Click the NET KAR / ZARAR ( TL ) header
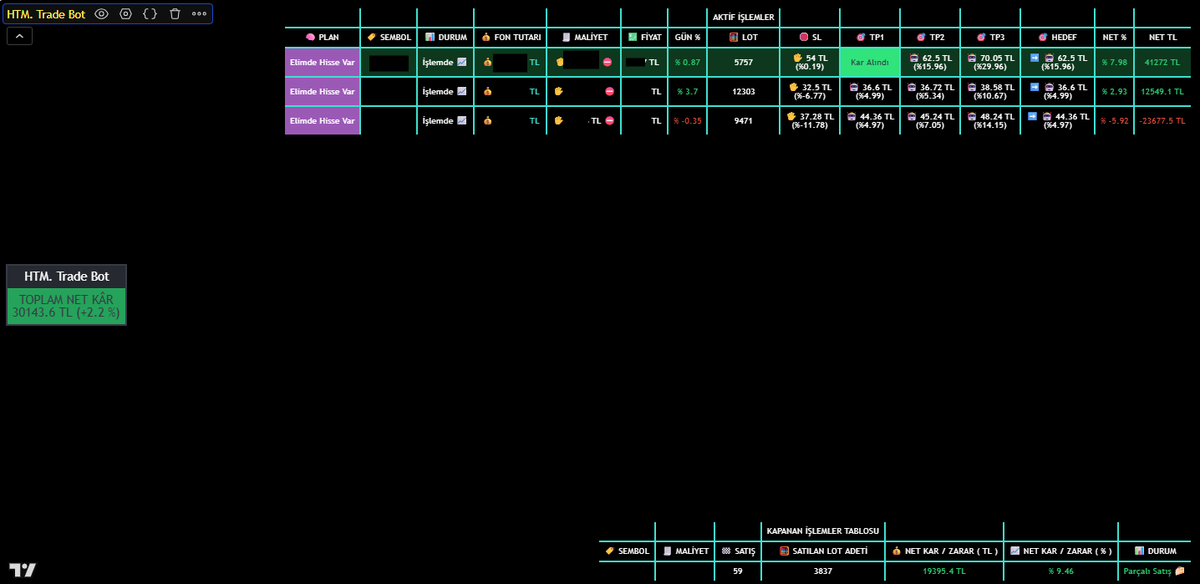 pos(944,551)
